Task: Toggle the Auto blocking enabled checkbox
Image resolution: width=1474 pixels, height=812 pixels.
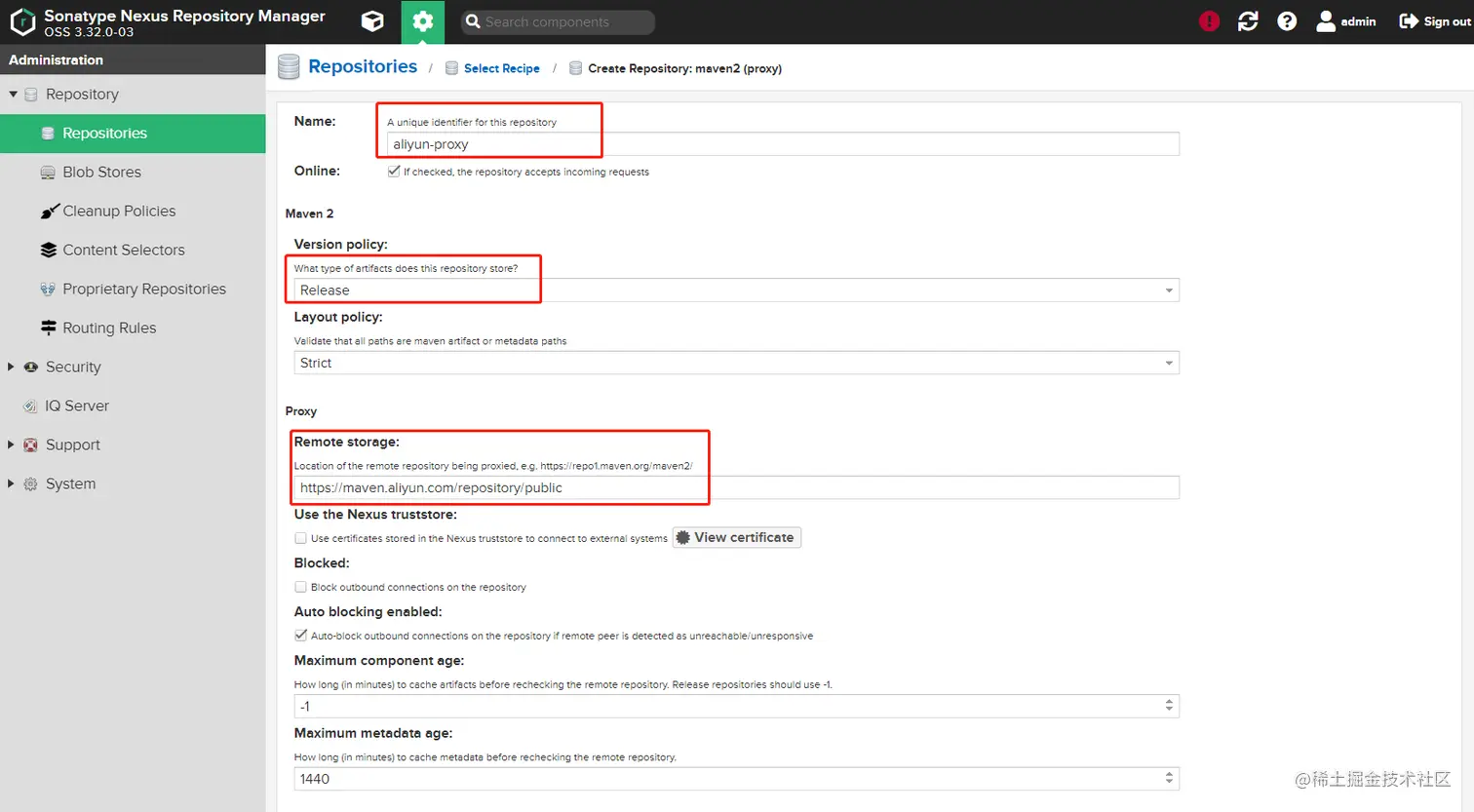Action: click(x=300, y=635)
